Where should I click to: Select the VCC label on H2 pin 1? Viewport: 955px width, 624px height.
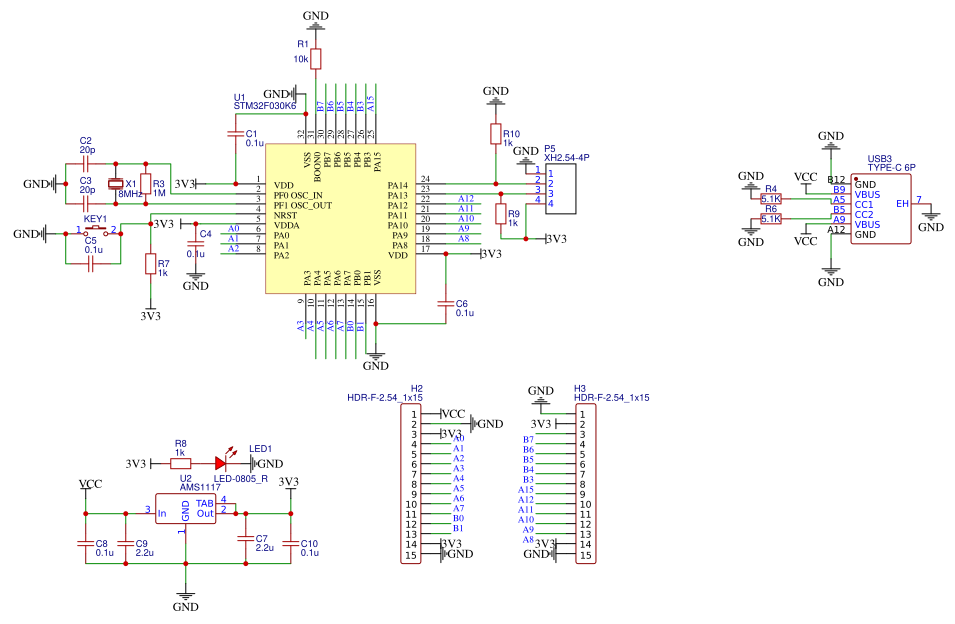[x=453, y=414]
